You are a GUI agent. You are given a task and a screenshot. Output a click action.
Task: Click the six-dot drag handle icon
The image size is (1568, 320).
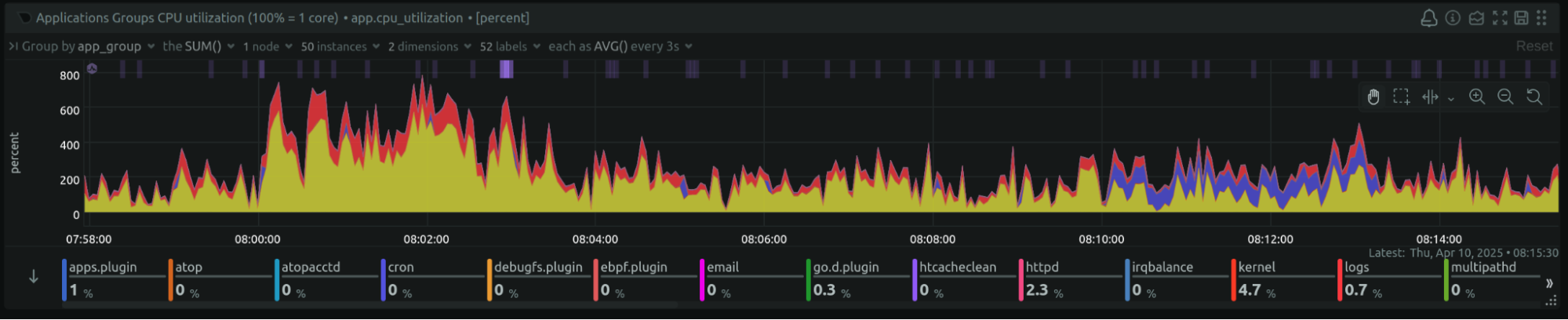tap(1541, 18)
